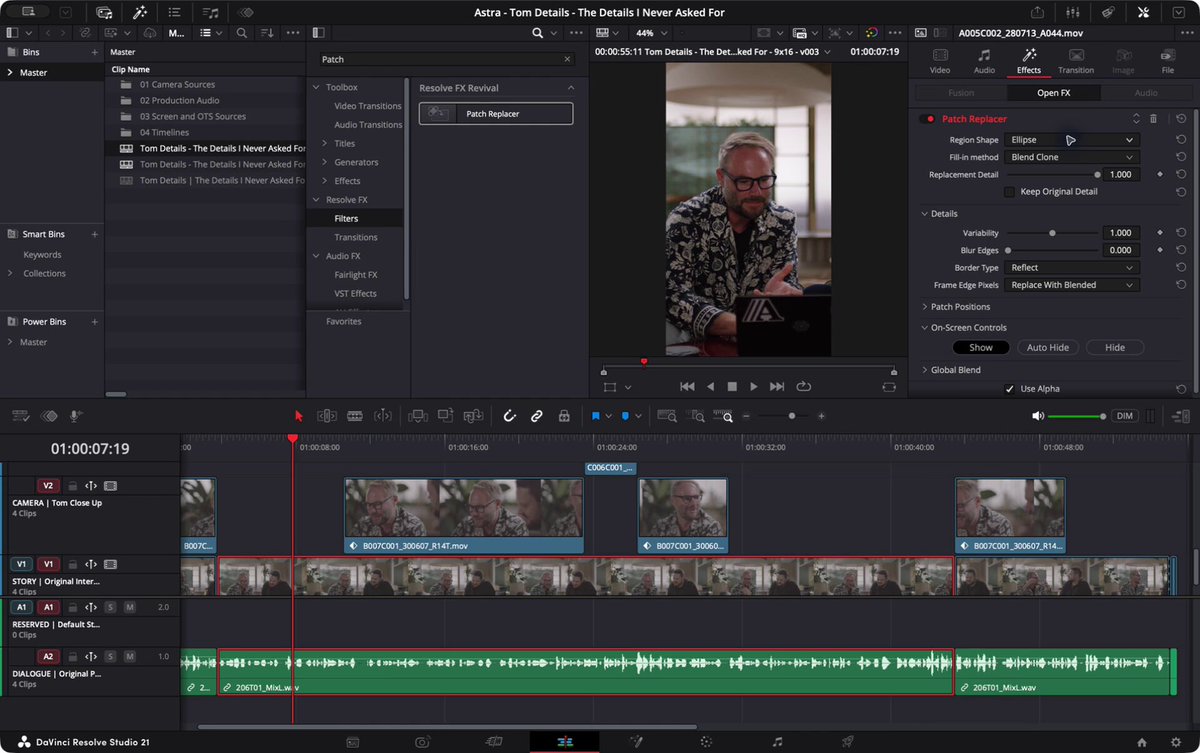Open the File inspector tab
The image size is (1200, 753).
pos(1168,61)
